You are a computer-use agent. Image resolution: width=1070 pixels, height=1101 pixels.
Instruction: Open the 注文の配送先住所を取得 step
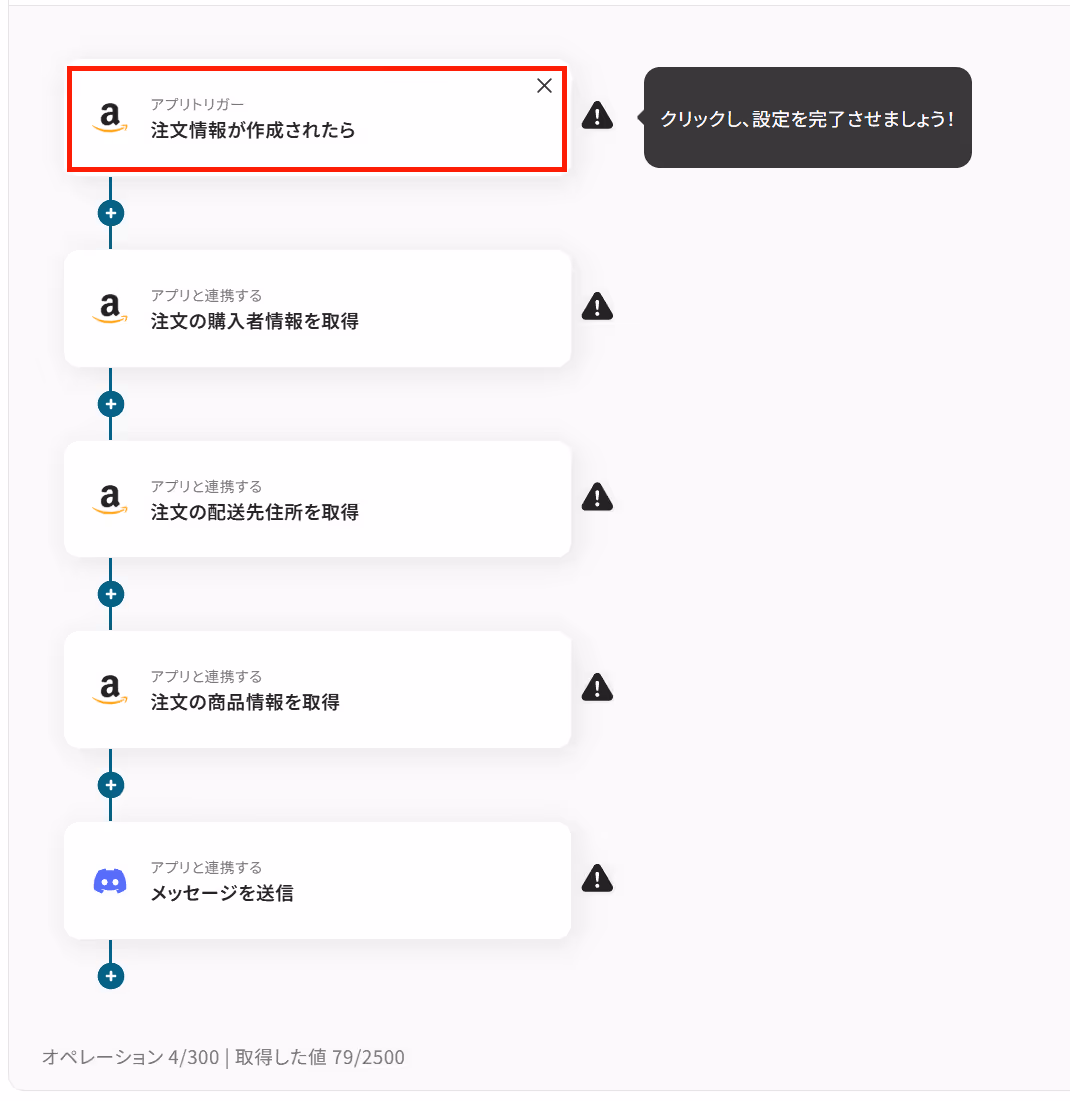tap(317, 499)
